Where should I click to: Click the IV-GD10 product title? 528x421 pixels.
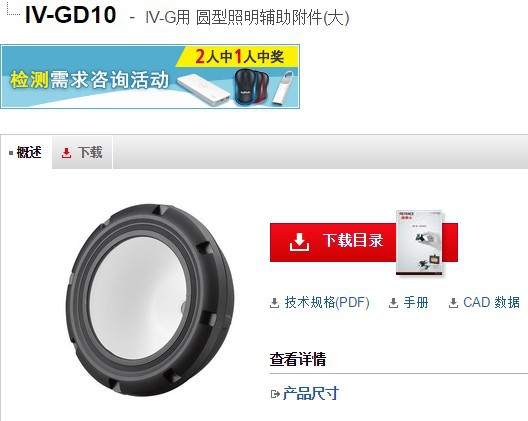(71, 15)
